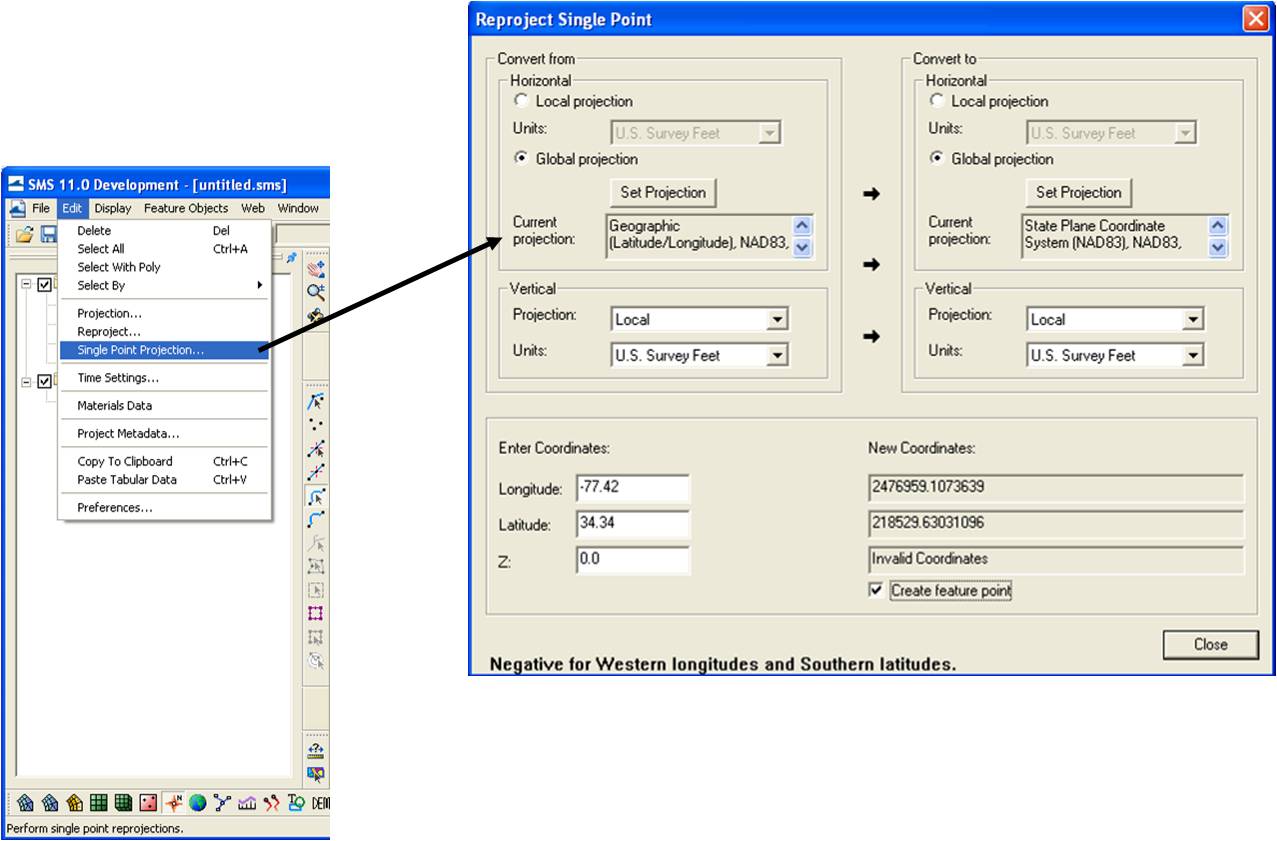This screenshot has width=1277, height=841.
Task: Click the Z coordinate input field
Action: (x=633, y=559)
